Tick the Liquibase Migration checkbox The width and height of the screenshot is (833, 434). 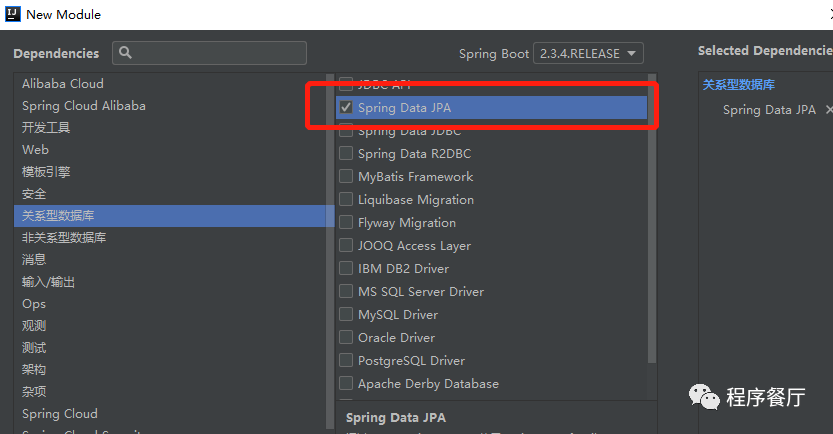point(346,199)
